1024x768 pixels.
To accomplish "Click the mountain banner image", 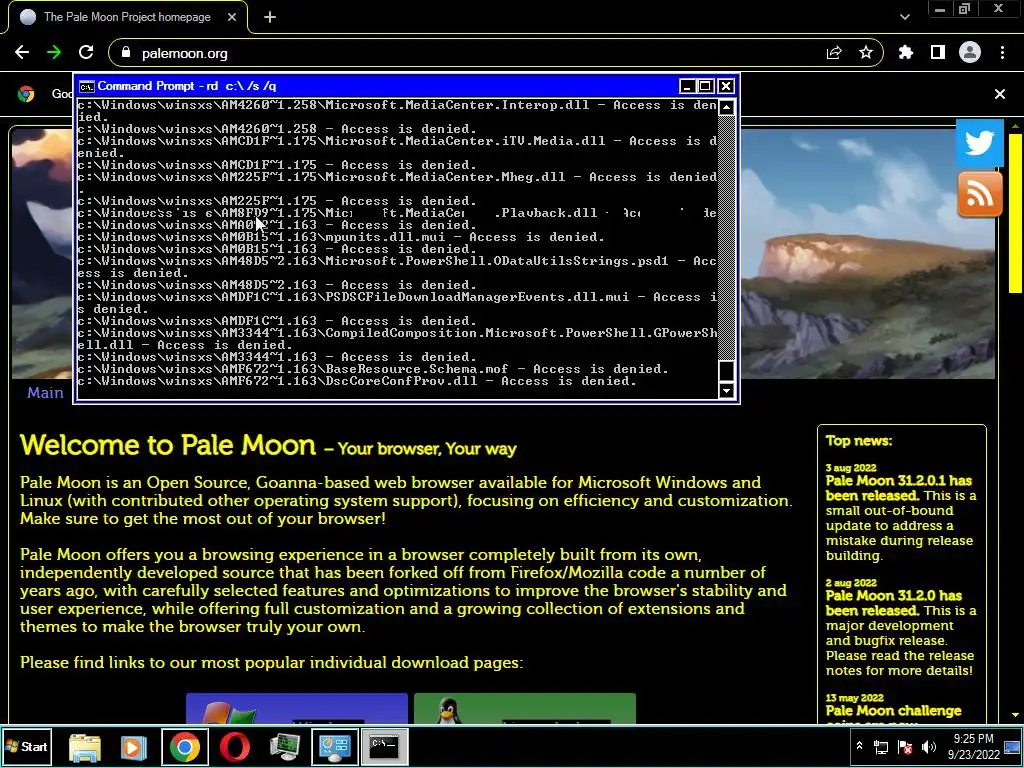I will [x=867, y=253].
